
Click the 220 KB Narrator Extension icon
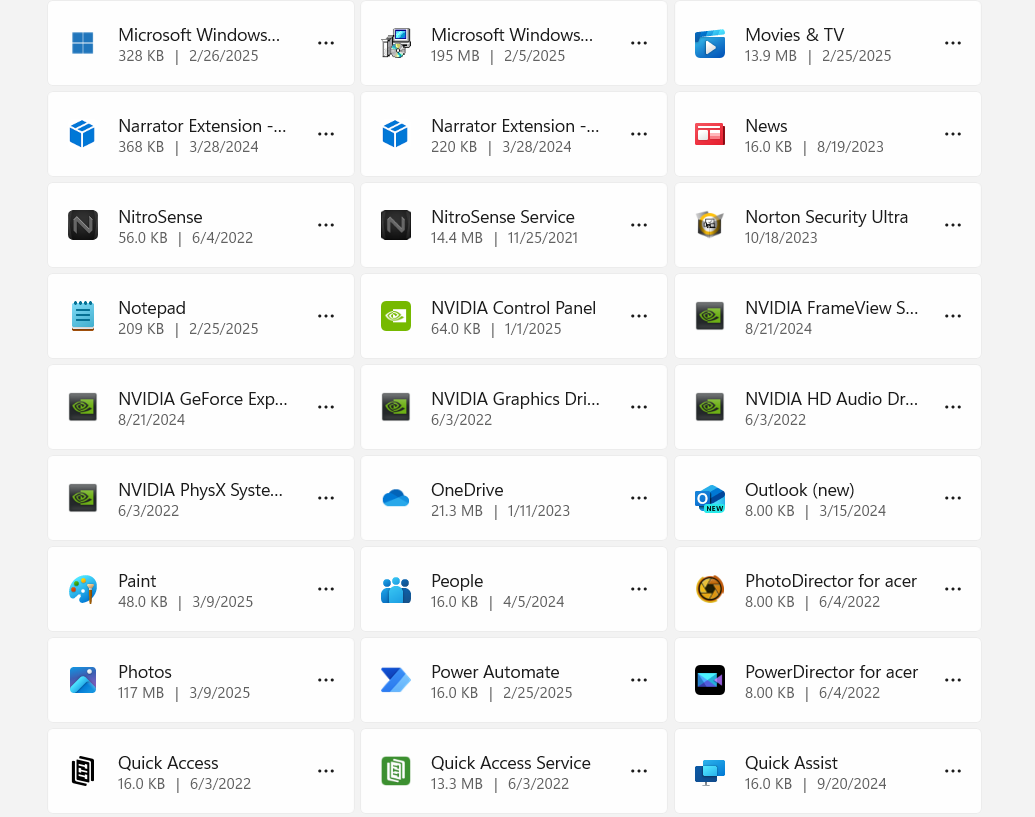click(x=395, y=134)
